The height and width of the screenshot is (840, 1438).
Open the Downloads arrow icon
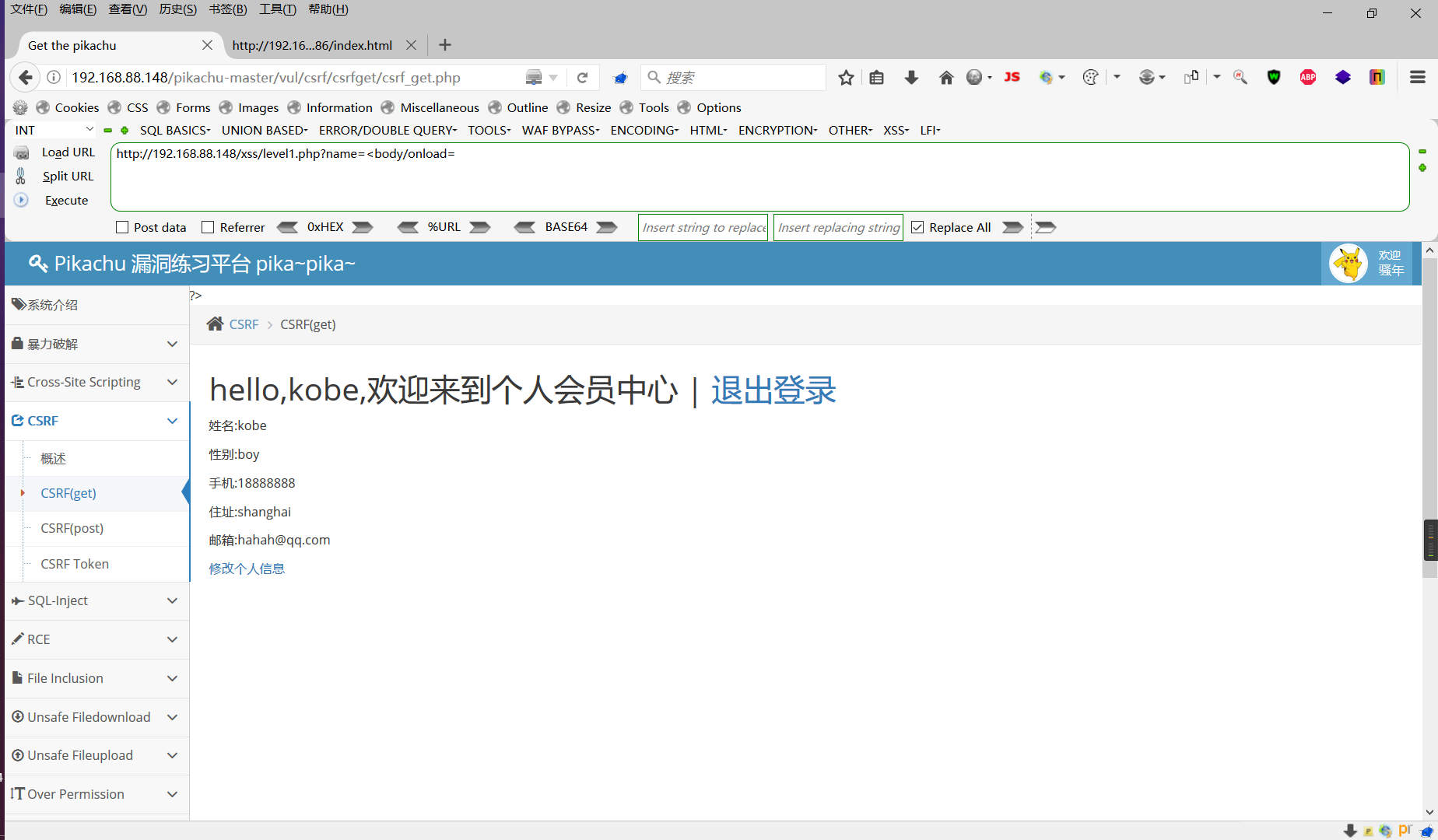point(911,77)
